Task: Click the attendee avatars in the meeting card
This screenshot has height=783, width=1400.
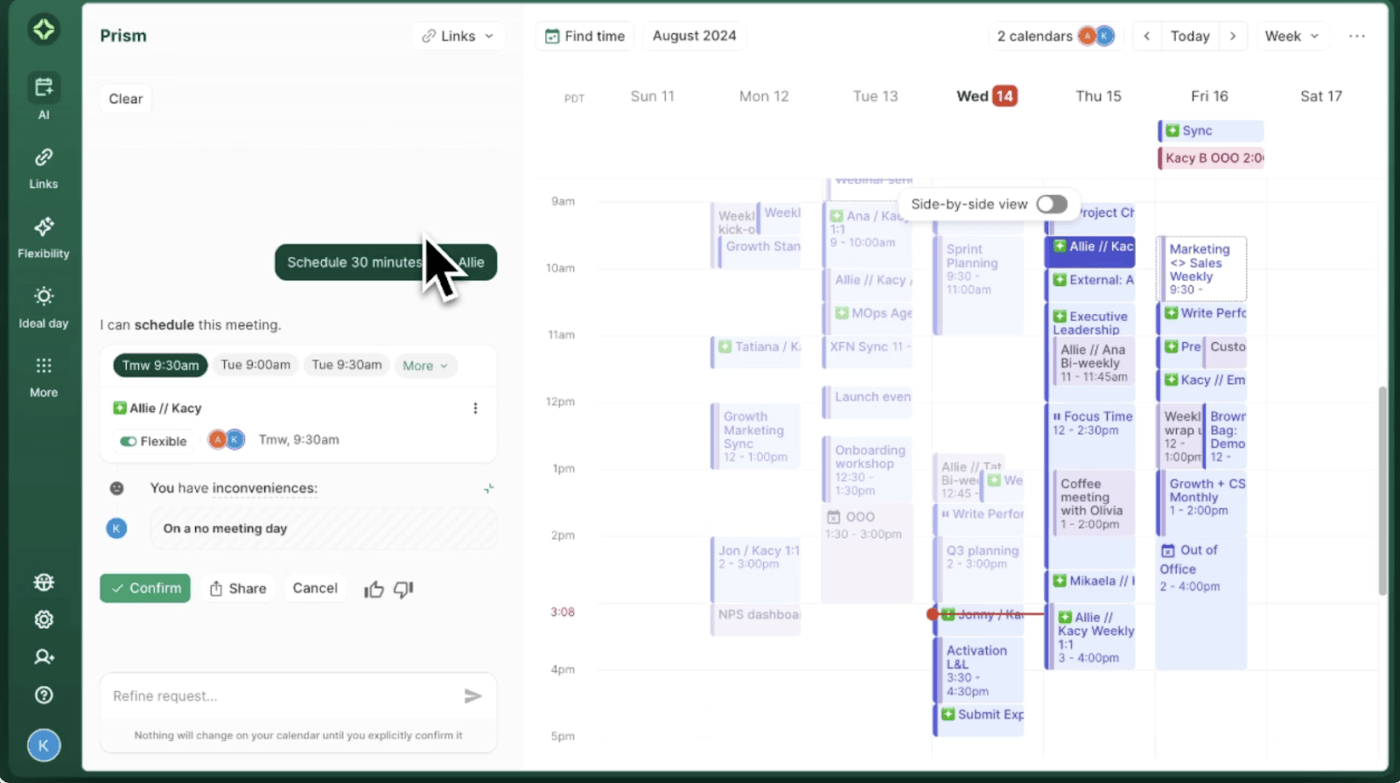Action: click(226, 439)
